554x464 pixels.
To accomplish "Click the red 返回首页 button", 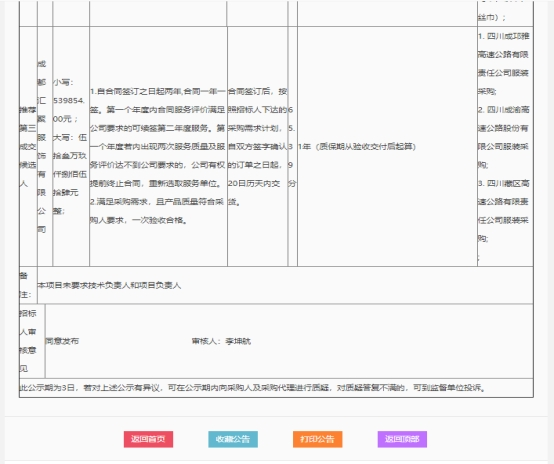I will coord(148,439).
